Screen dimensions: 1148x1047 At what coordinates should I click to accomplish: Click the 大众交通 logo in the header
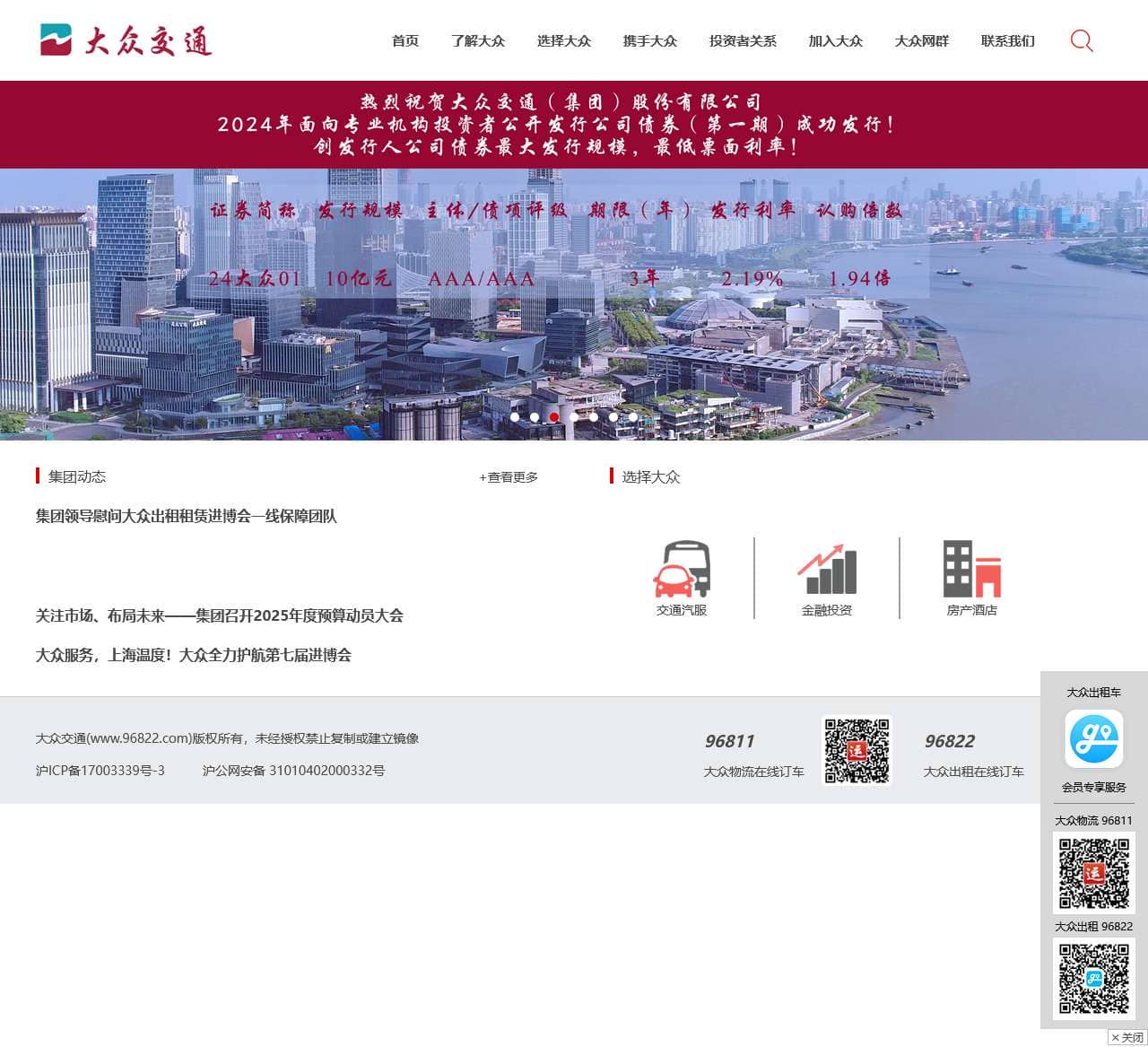(126, 40)
